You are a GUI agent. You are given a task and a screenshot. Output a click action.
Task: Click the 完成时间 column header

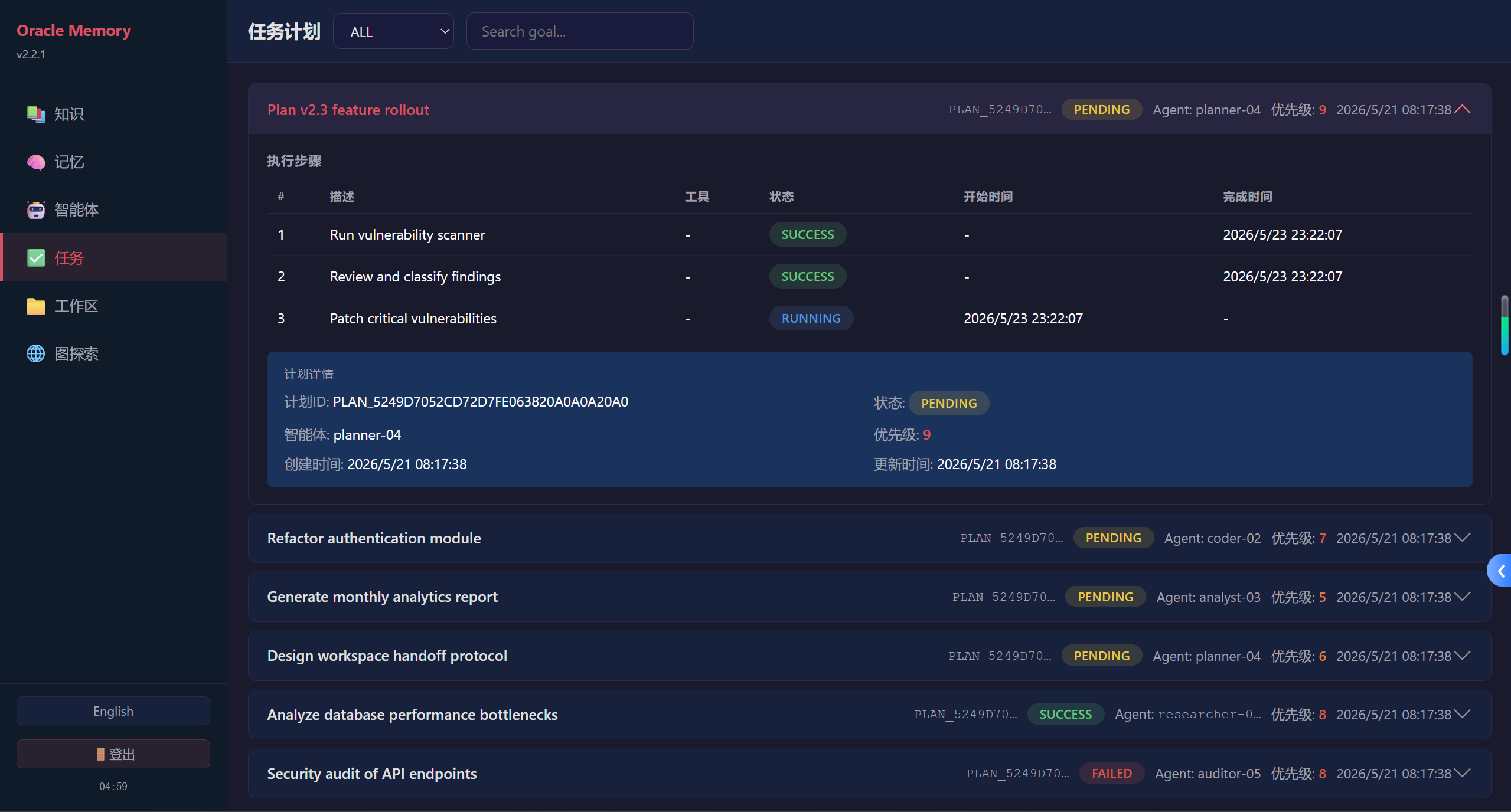pyautogui.click(x=1247, y=197)
